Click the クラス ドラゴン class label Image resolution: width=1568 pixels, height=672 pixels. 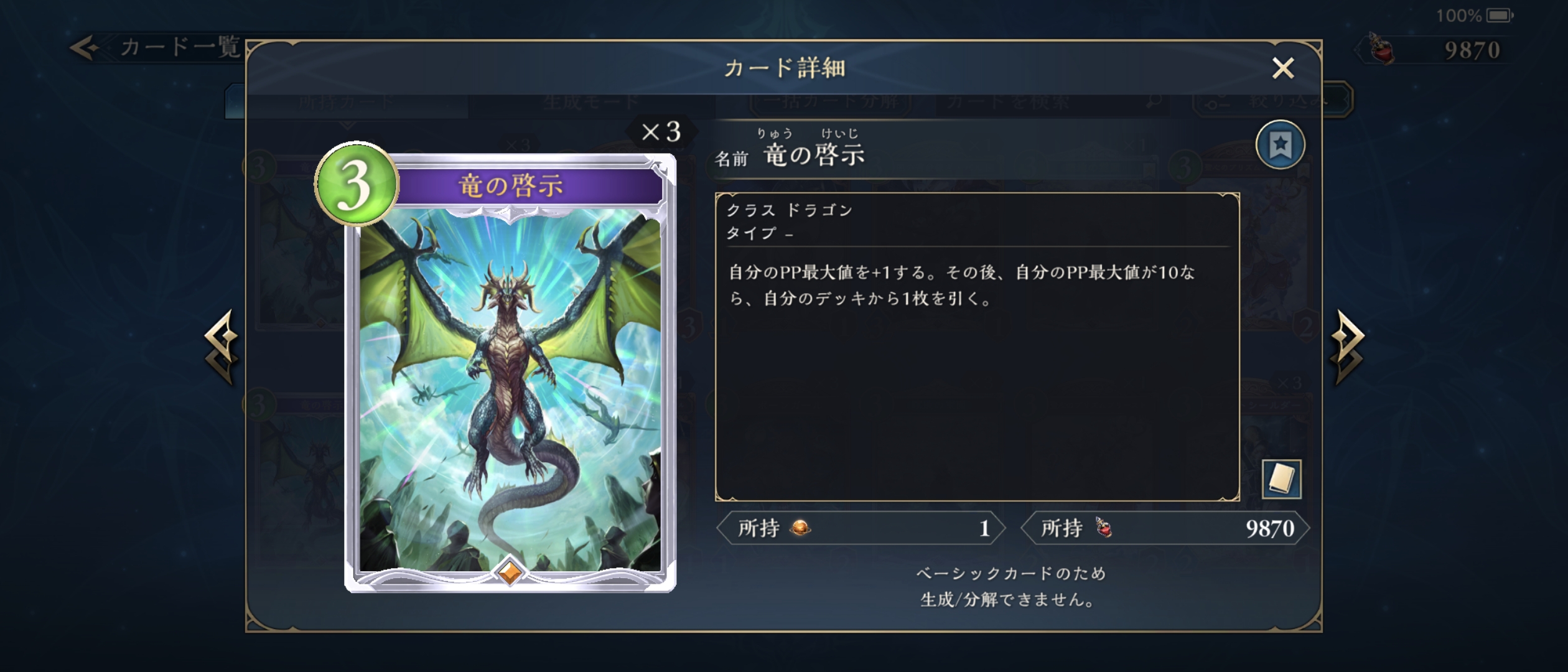click(790, 210)
